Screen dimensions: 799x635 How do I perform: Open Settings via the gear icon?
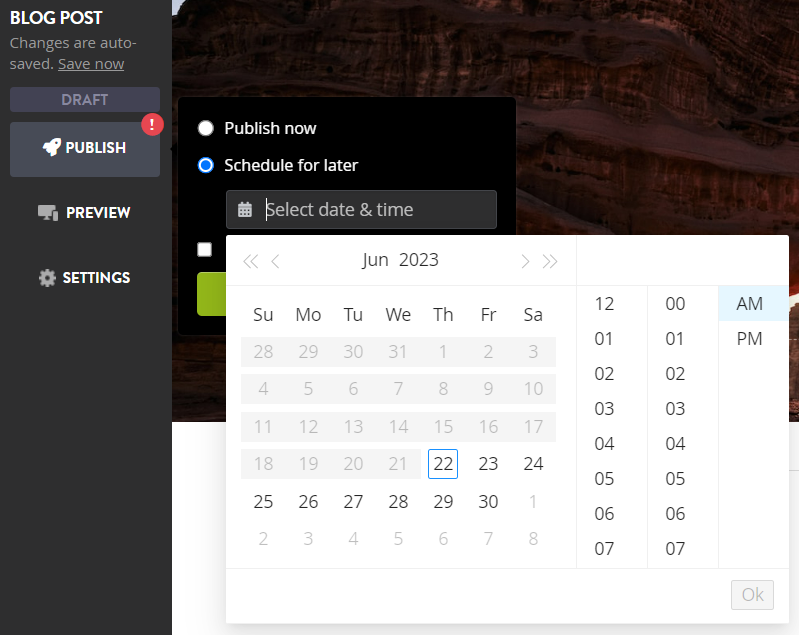(x=47, y=278)
